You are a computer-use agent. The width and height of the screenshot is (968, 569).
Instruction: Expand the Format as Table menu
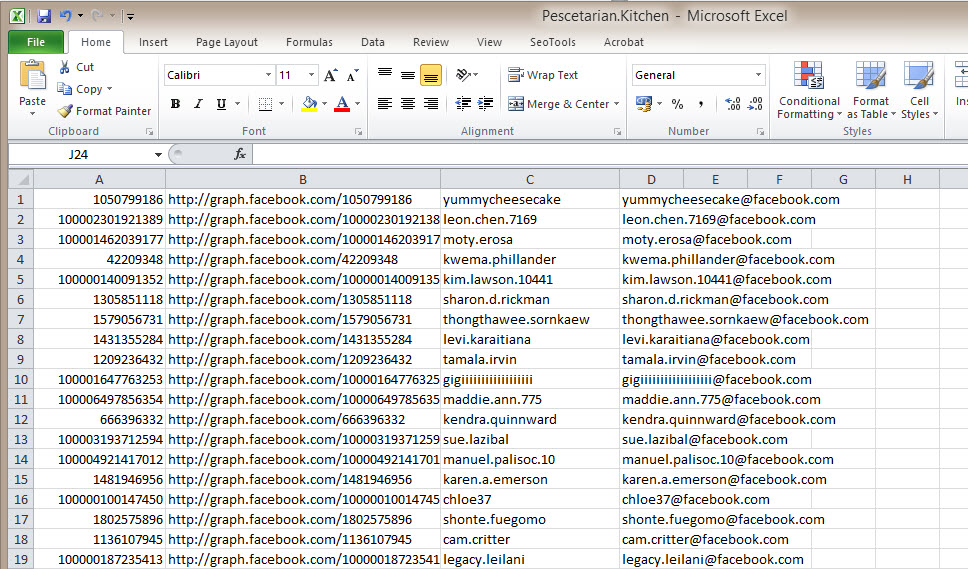point(871,89)
